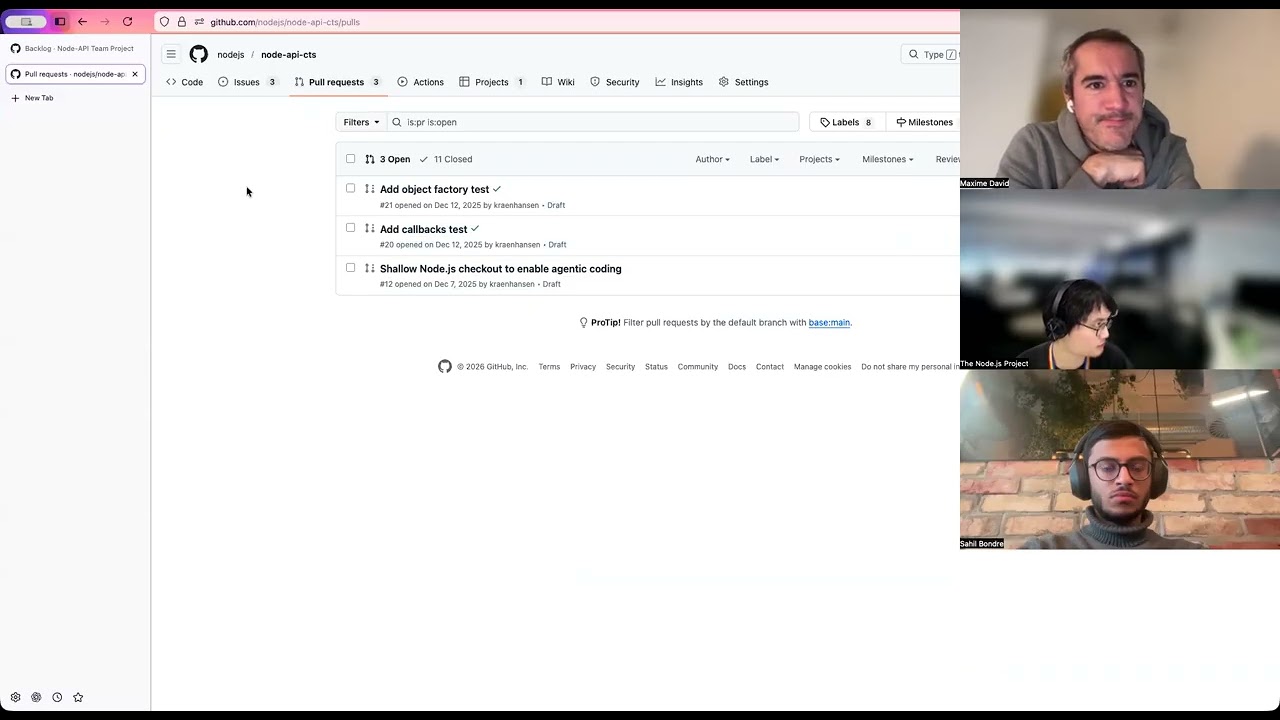This screenshot has width=1280, height=720.
Task: Click checks passed icon on Add object factory test
Action: [x=497, y=189]
